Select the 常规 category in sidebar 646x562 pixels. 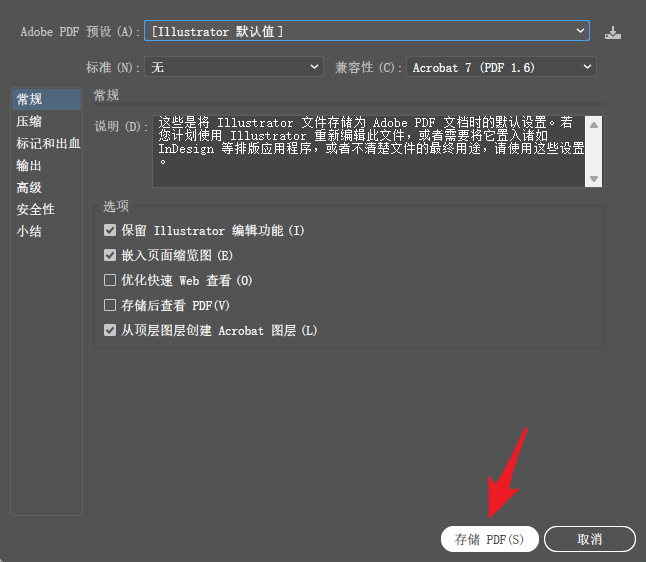click(47, 99)
